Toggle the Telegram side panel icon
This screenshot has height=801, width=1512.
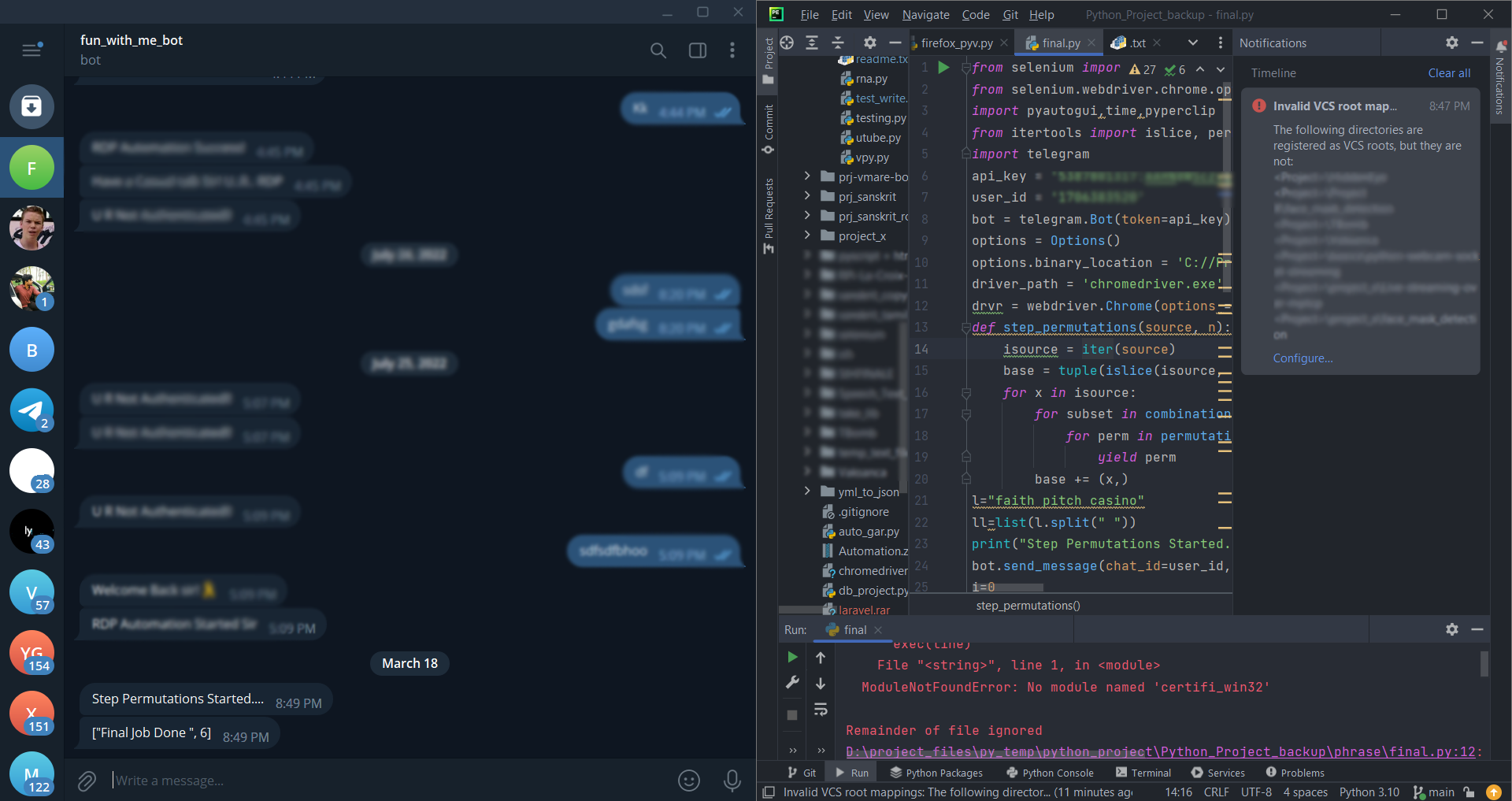pos(697,50)
